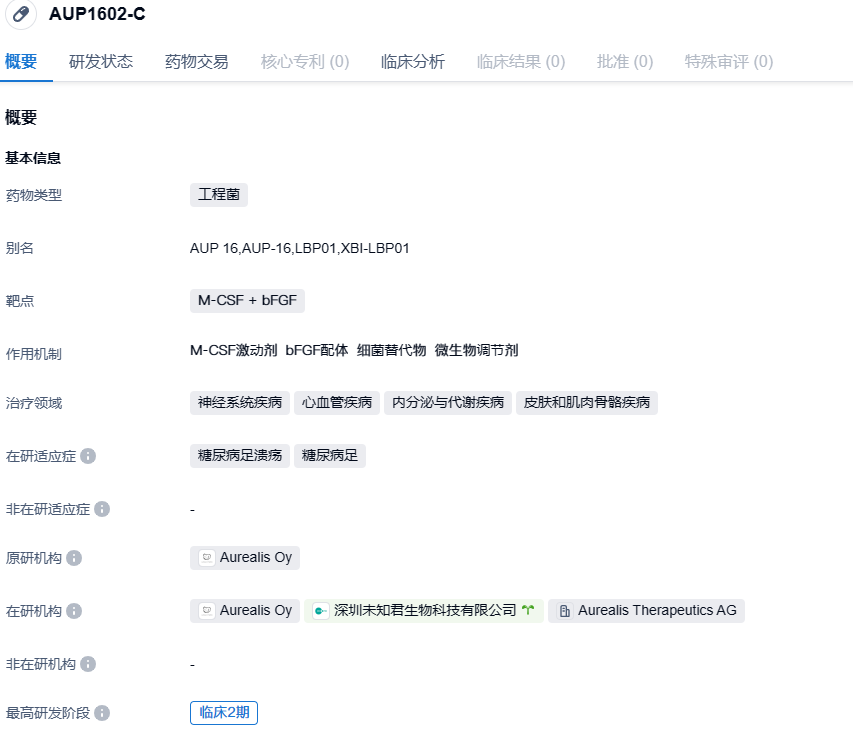Click info icon beside 在研机构 label
Screen dimensions: 853x743
pos(74,611)
